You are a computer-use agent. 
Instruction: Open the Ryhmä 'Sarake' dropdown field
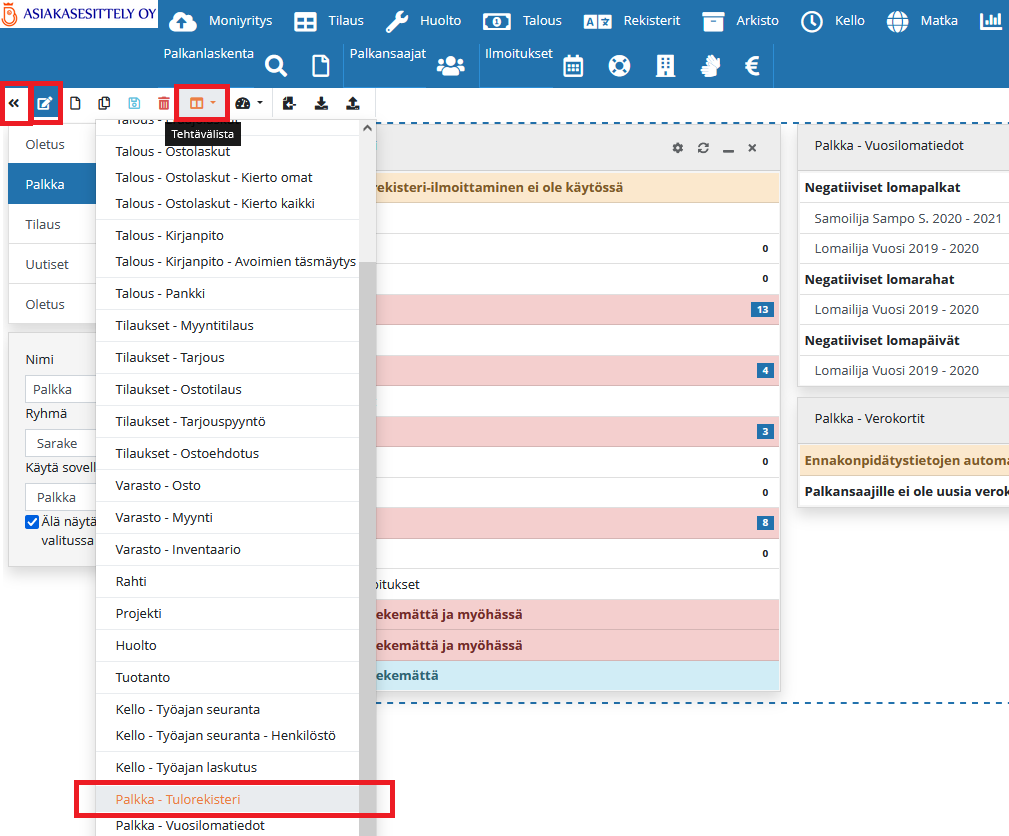point(60,443)
